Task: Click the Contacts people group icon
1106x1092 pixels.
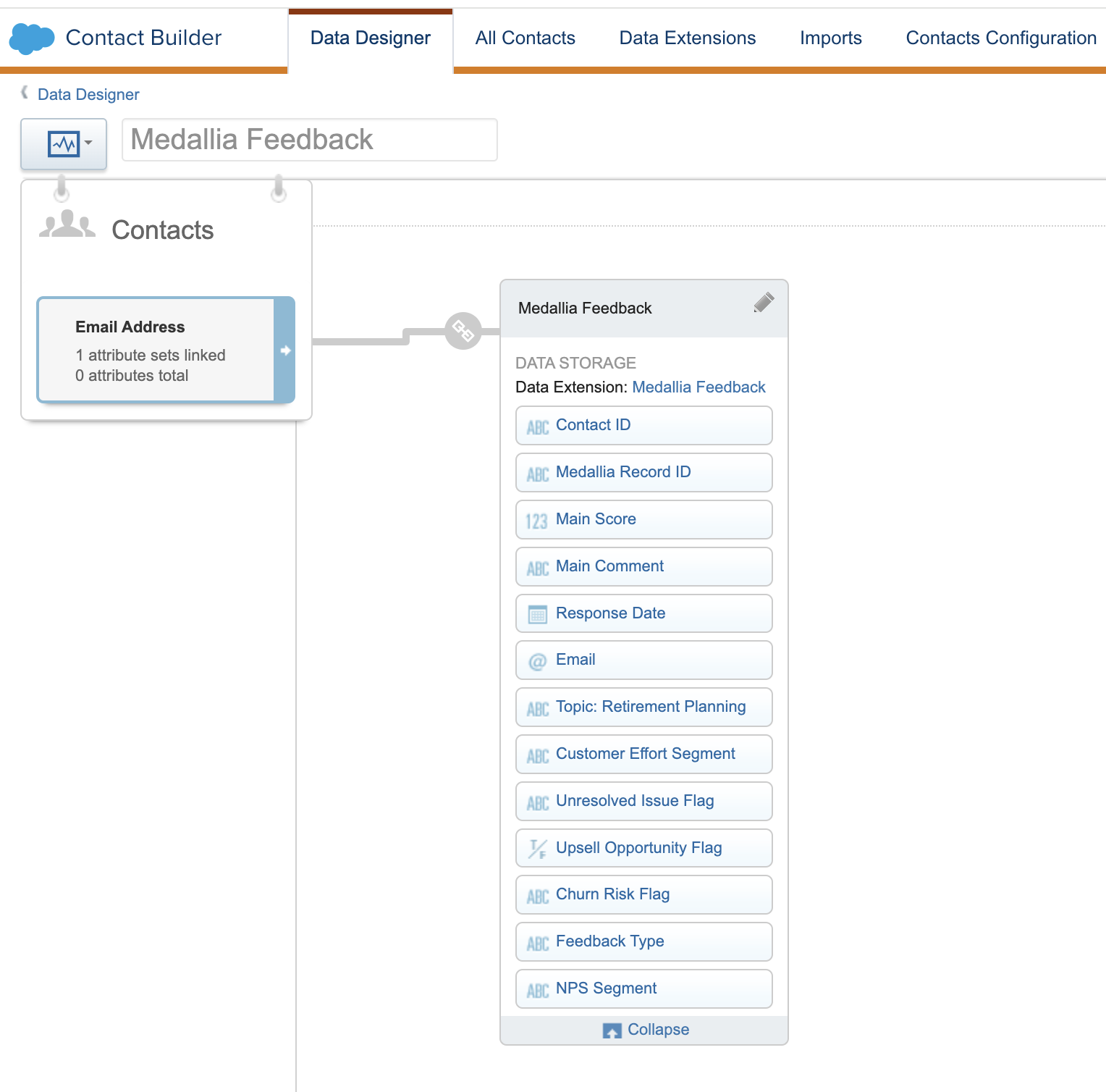Action: click(x=67, y=225)
